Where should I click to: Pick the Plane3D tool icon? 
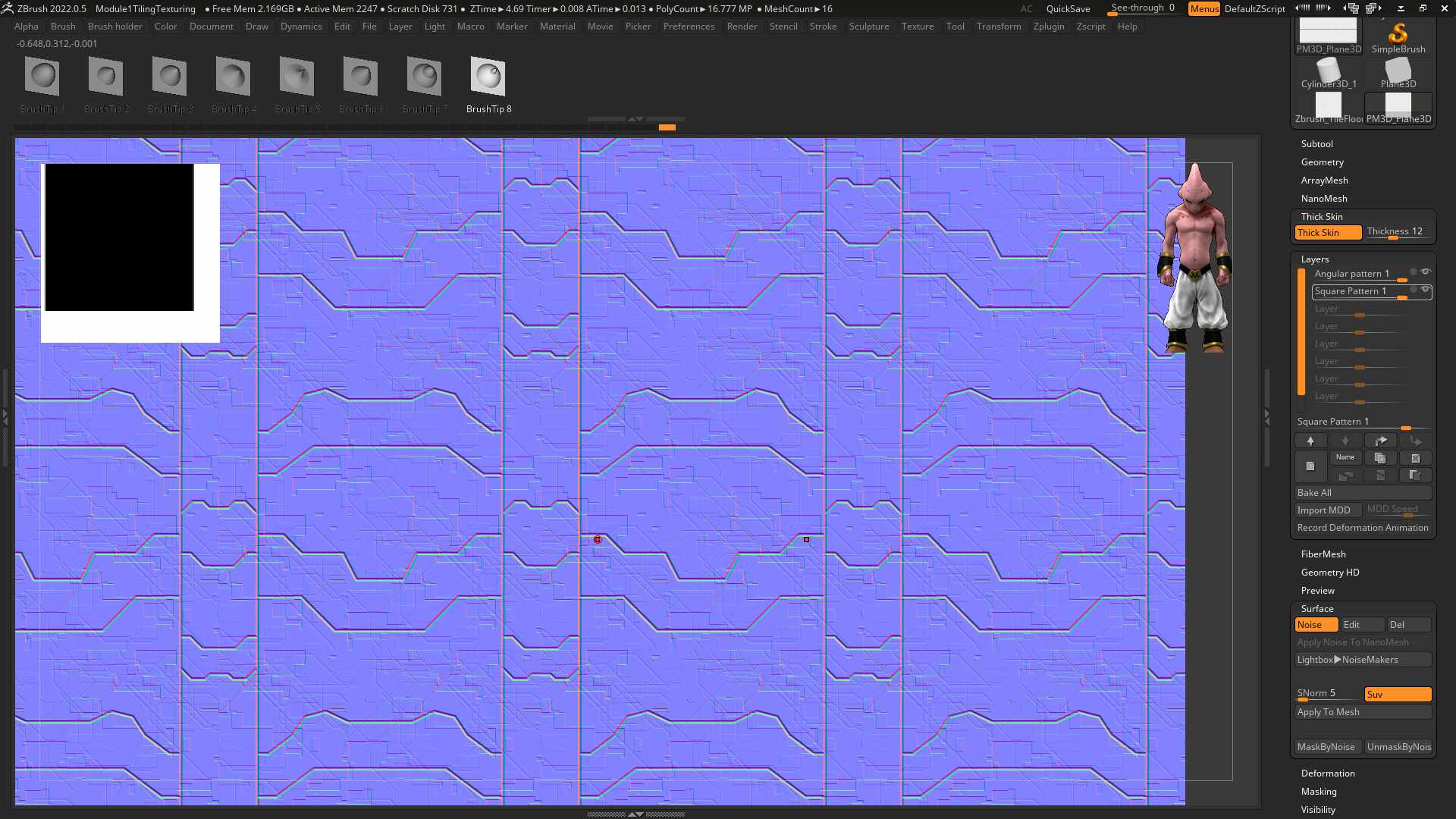[1398, 74]
